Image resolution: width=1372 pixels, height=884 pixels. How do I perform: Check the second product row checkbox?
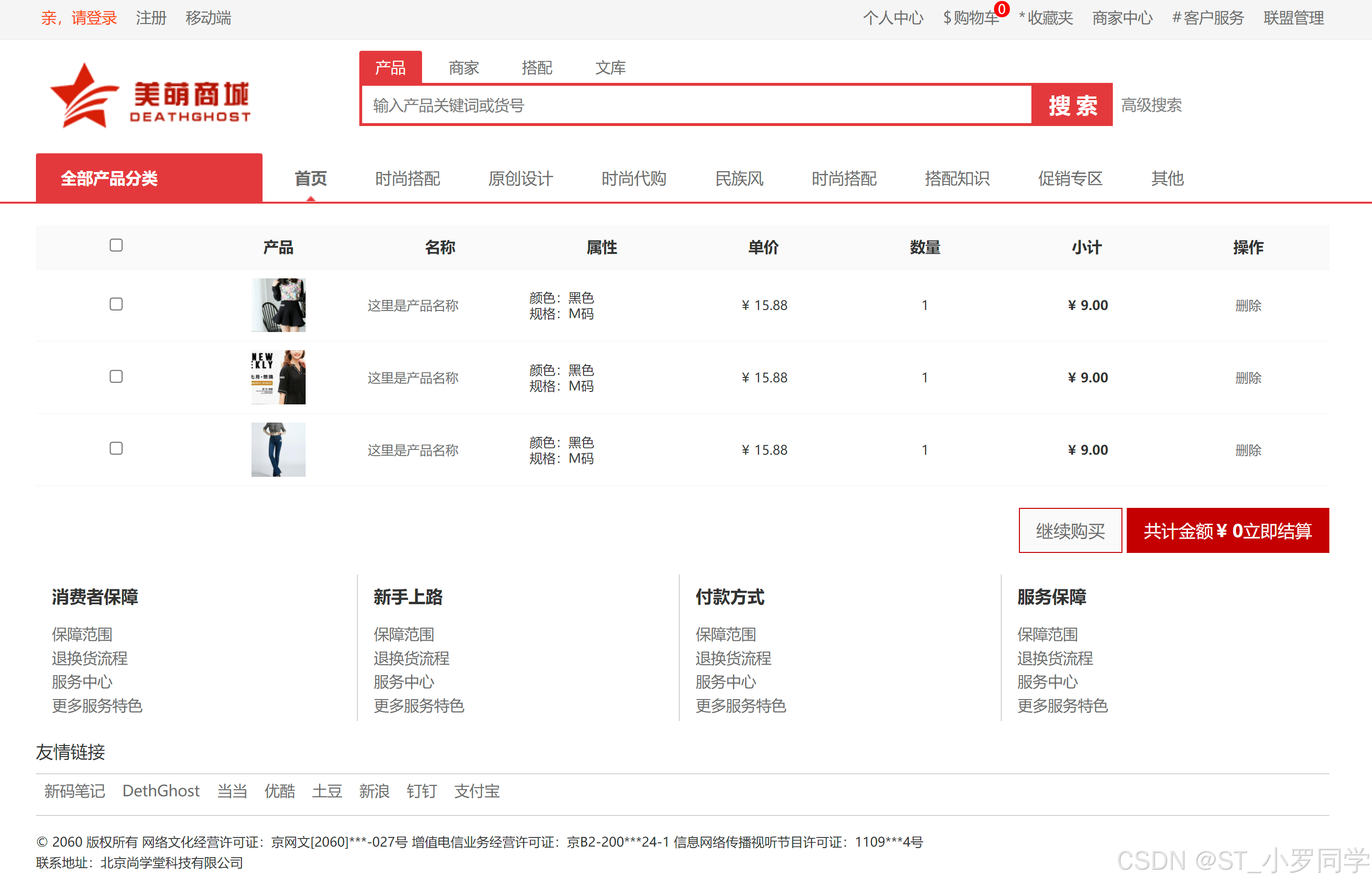point(116,377)
